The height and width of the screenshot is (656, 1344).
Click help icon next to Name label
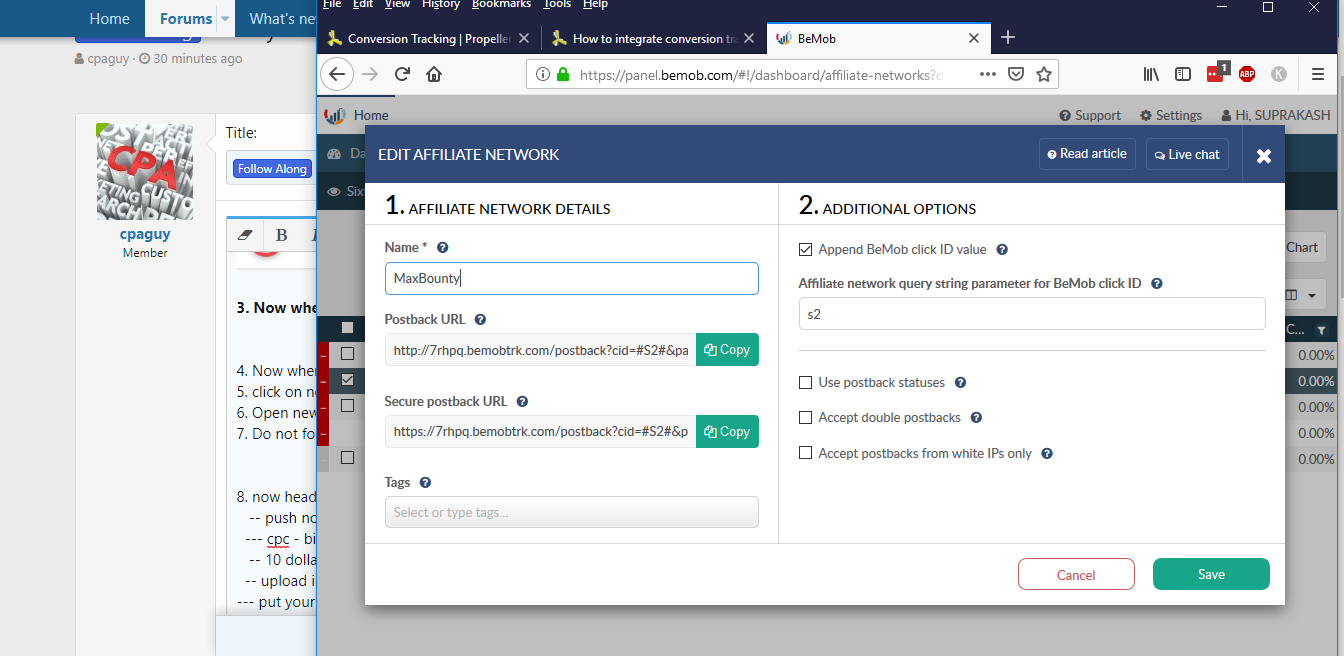pyautogui.click(x=443, y=247)
